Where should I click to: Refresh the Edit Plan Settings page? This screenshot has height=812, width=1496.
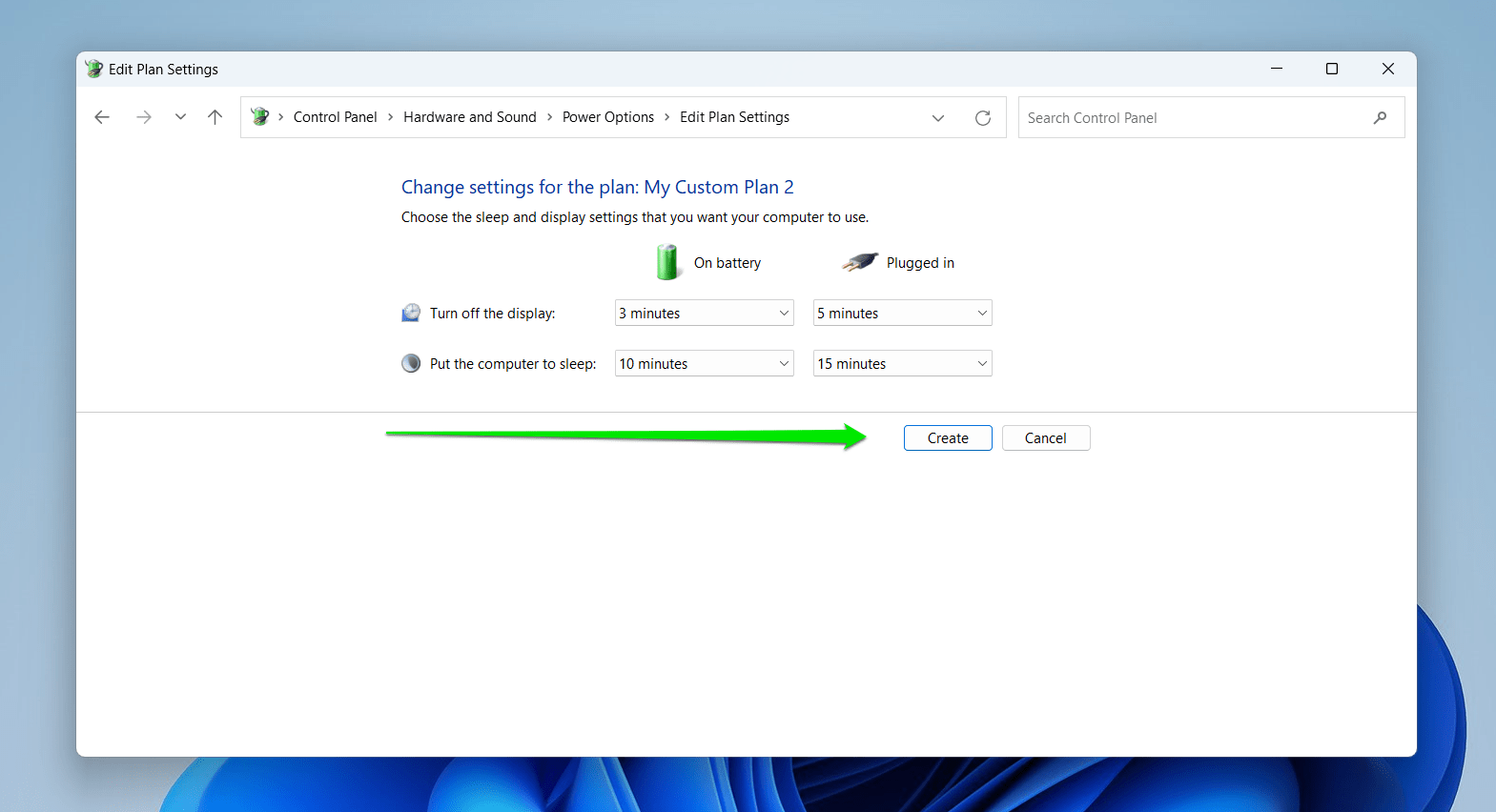point(983,118)
